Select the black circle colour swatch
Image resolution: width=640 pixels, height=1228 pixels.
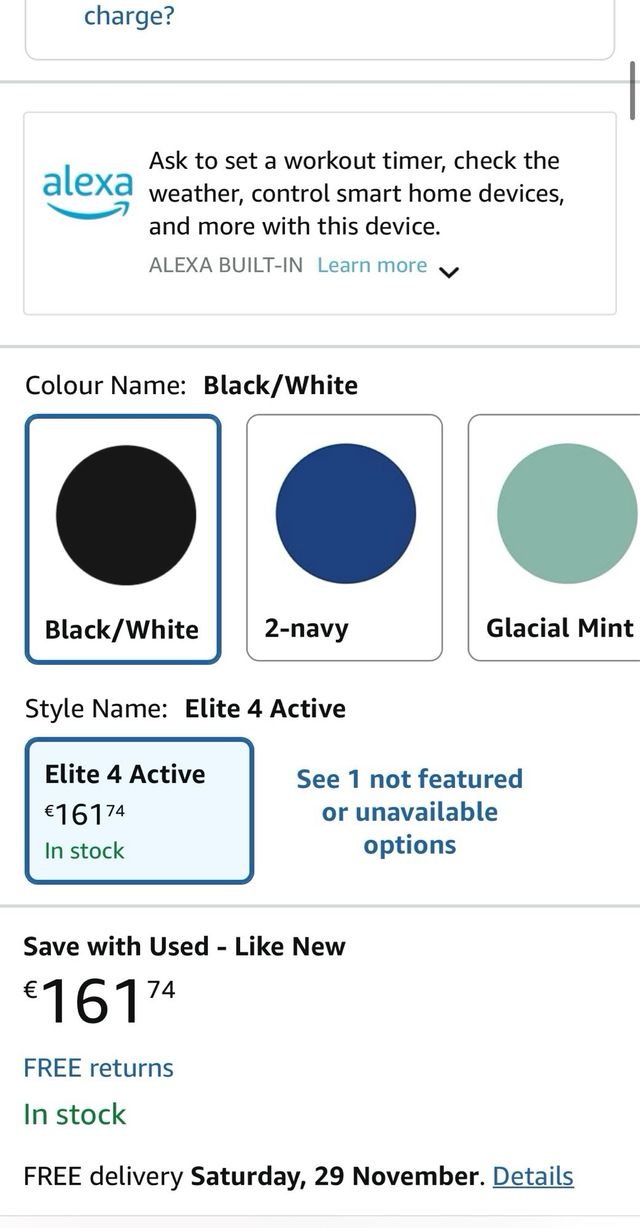(x=125, y=515)
